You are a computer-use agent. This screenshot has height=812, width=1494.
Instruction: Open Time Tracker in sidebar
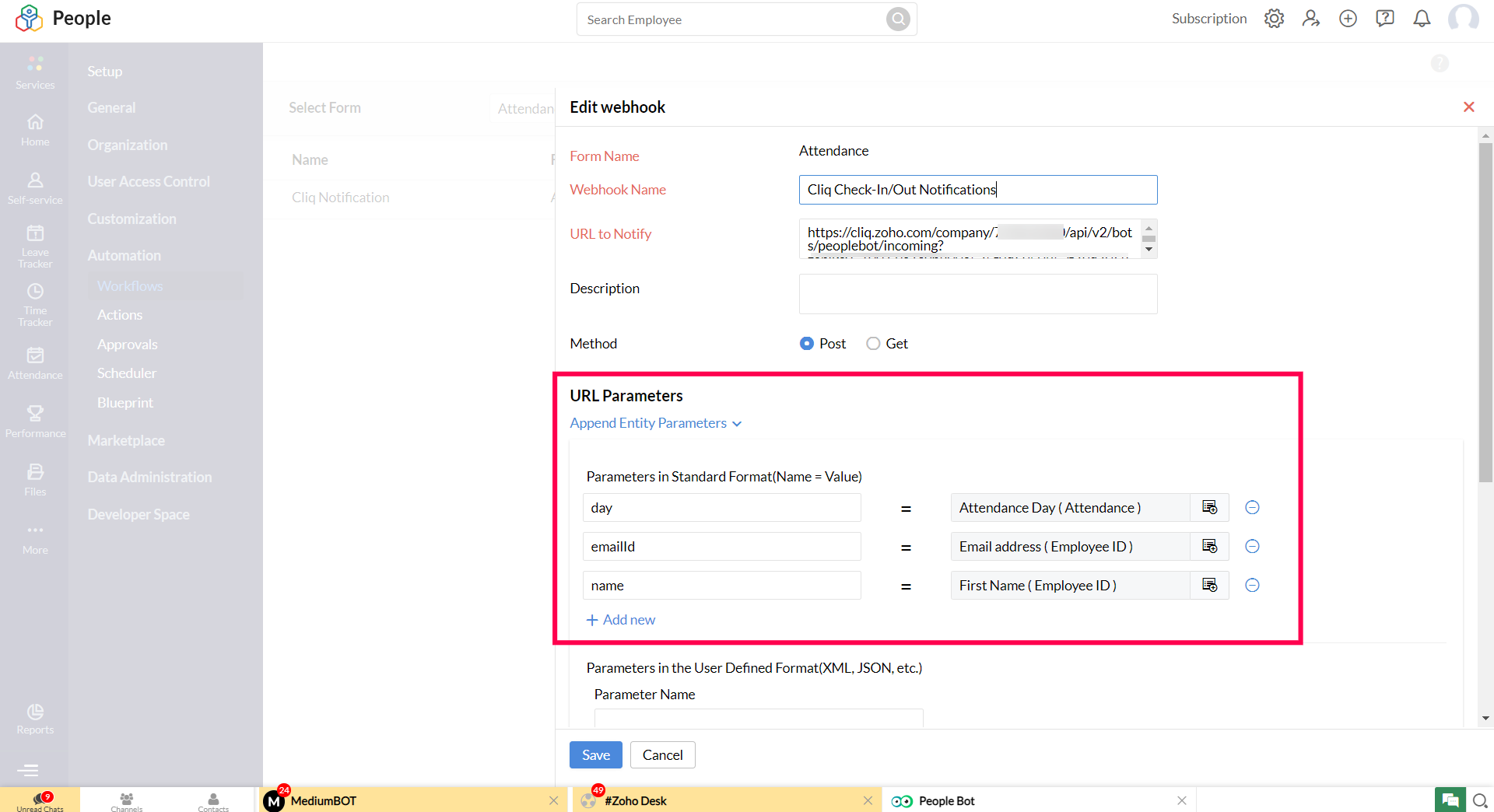35,305
